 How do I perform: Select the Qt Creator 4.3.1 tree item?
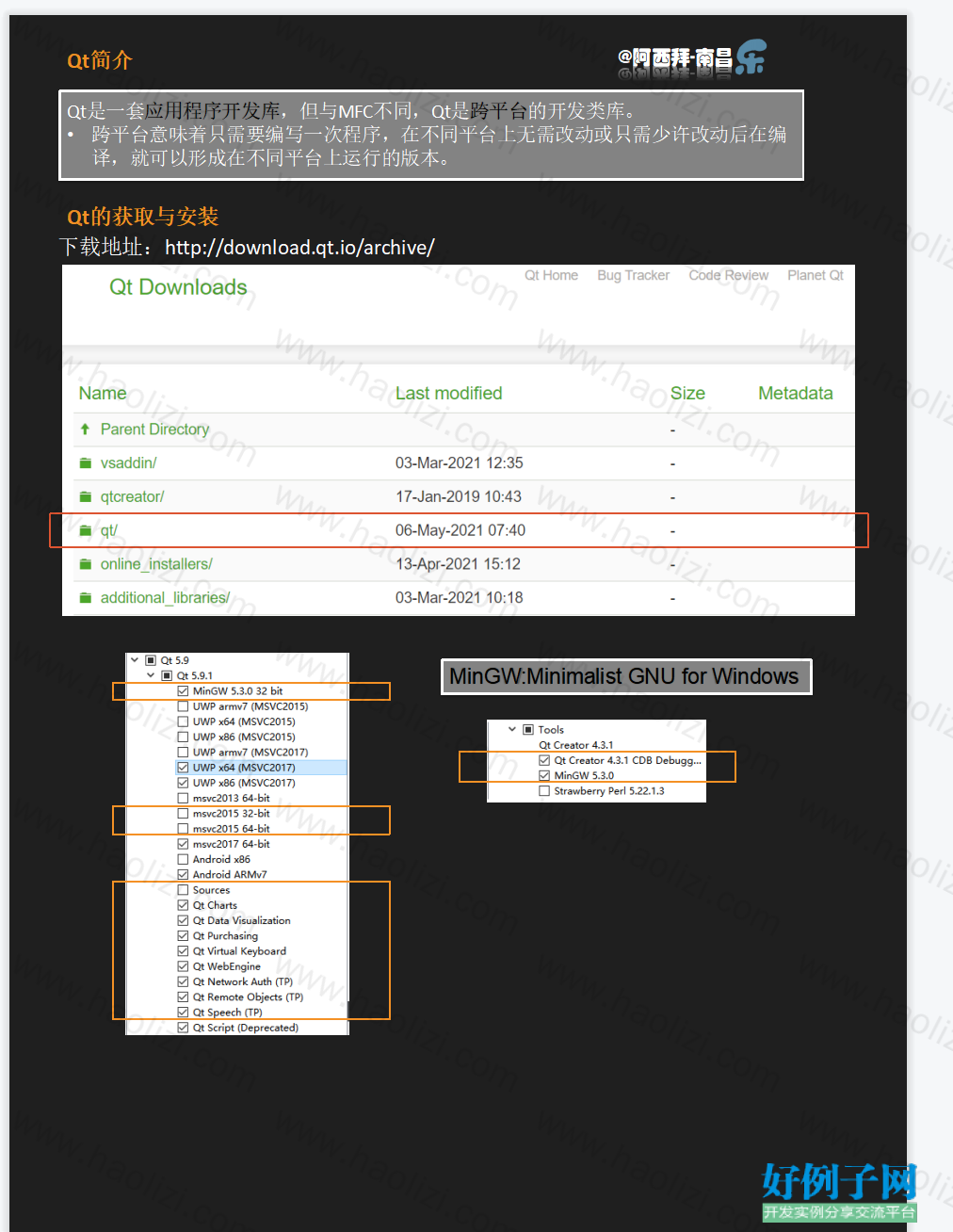coord(575,745)
